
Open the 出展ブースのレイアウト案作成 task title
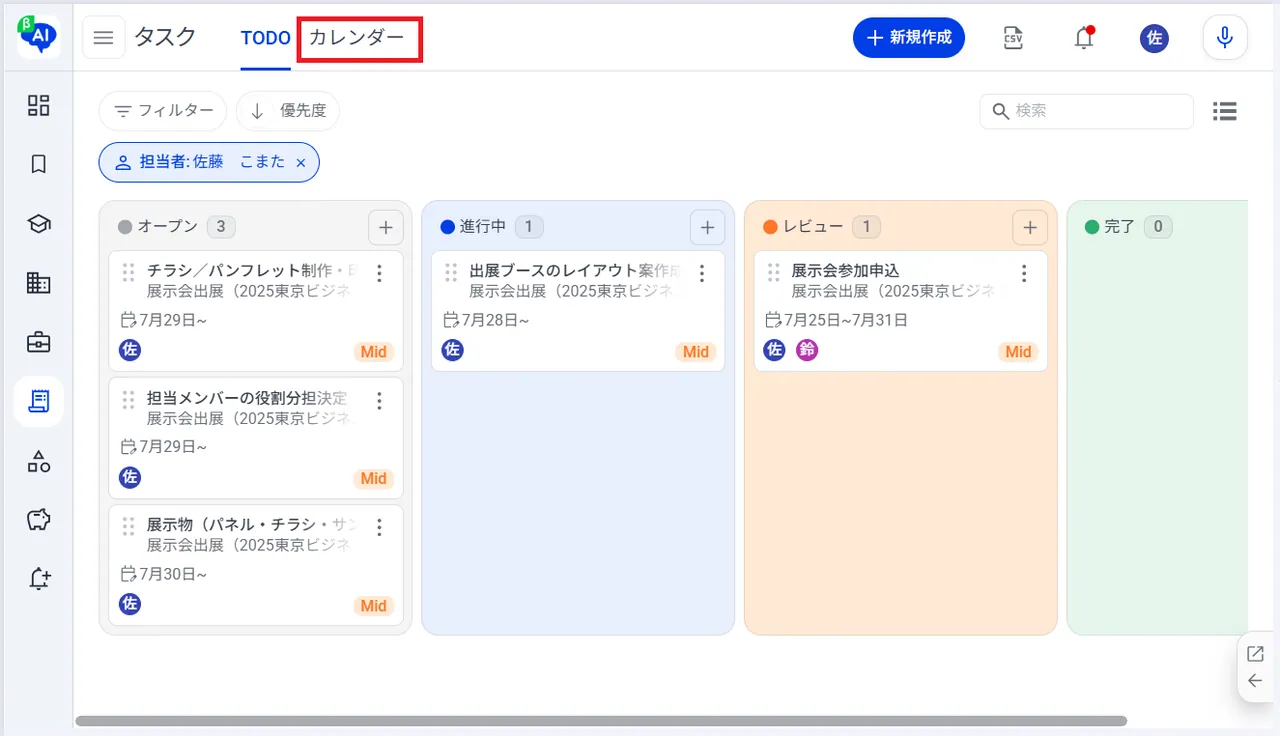[576, 271]
